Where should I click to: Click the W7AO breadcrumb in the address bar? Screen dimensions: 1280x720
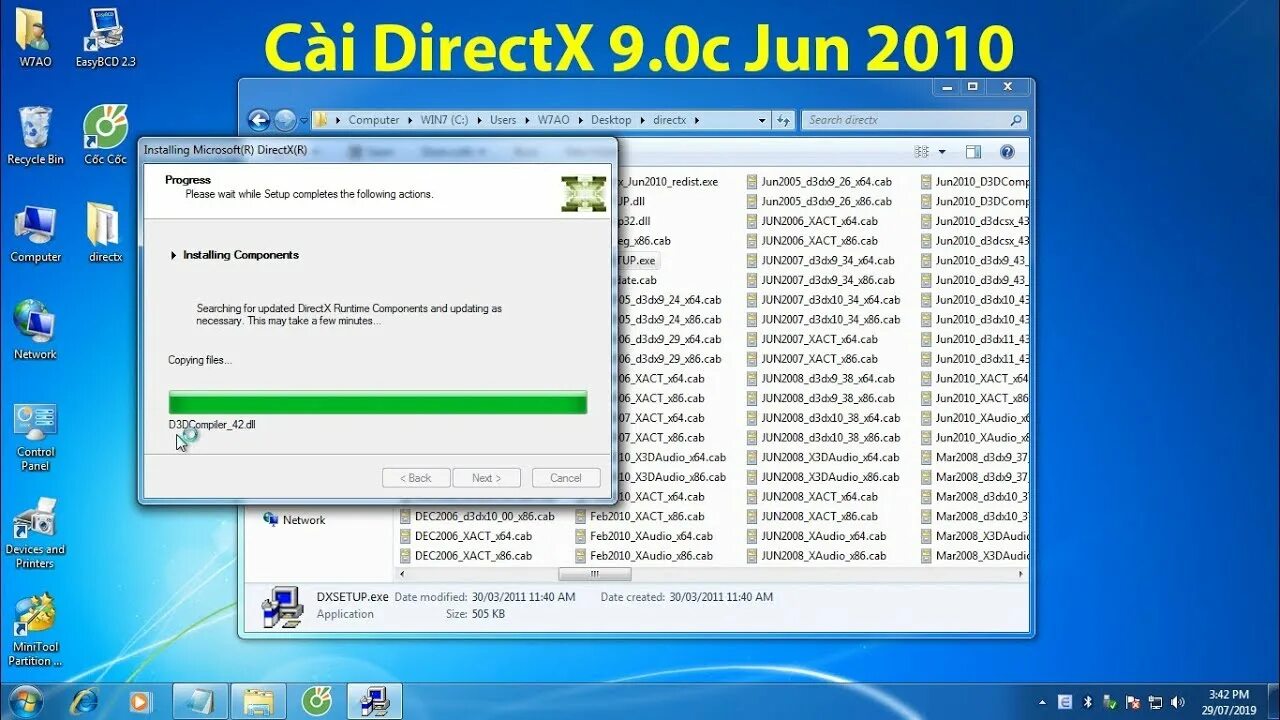[553, 120]
